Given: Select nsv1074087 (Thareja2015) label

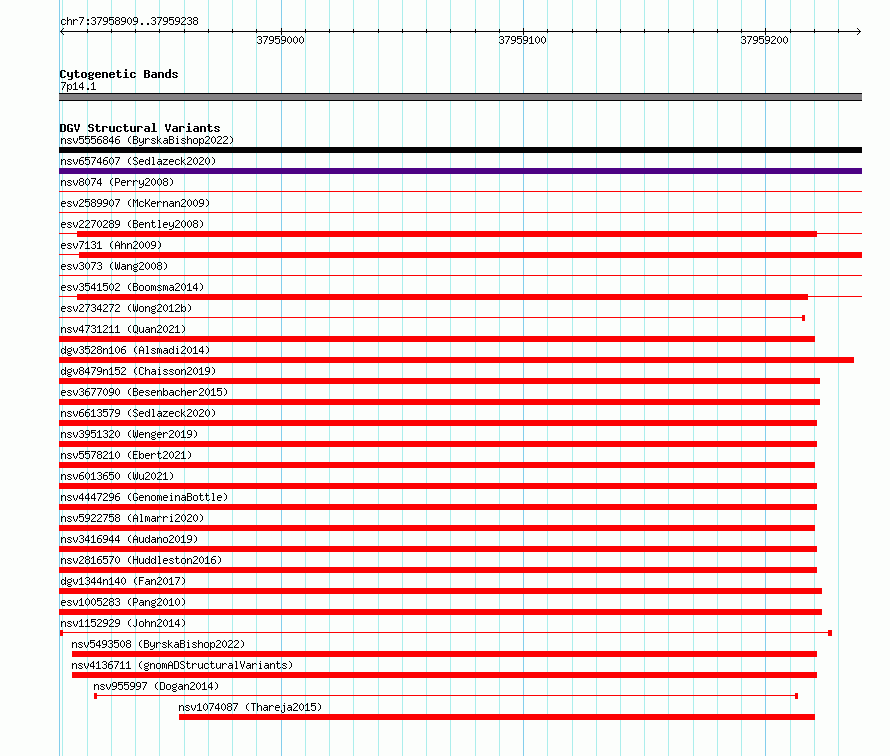Looking at the screenshot, I should 250,707.
